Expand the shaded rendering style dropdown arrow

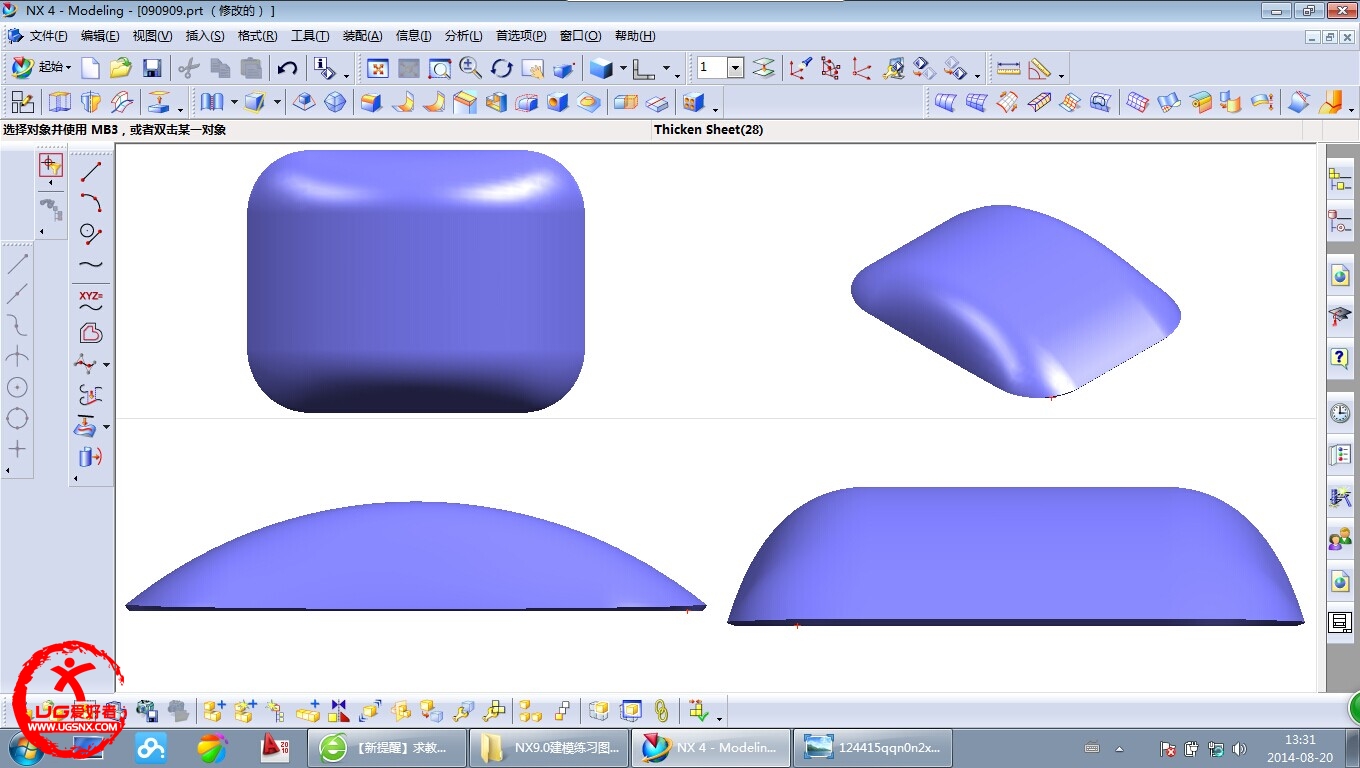622,68
